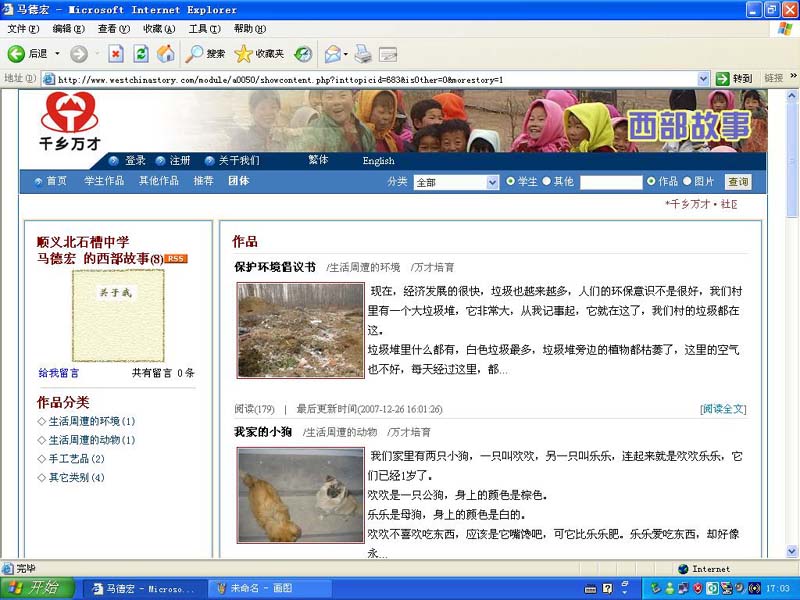The width and height of the screenshot is (800, 600).
Task: Refresh the page with green arrows icon
Action: [141, 54]
